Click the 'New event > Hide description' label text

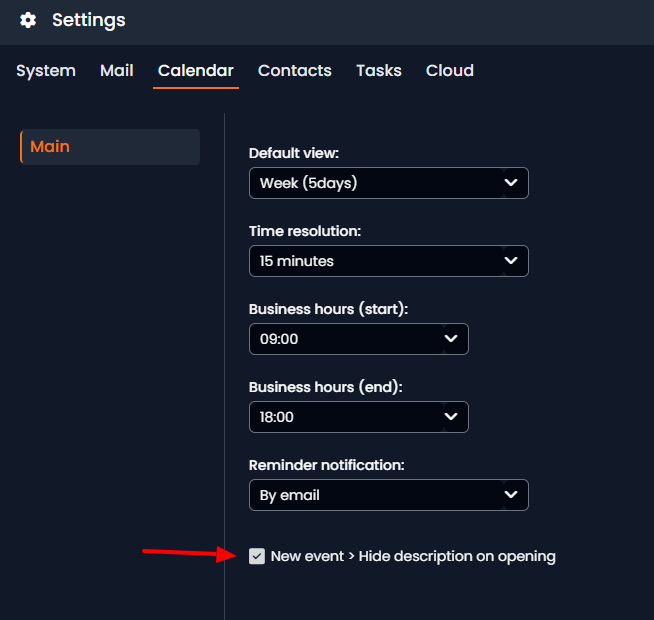412,556
